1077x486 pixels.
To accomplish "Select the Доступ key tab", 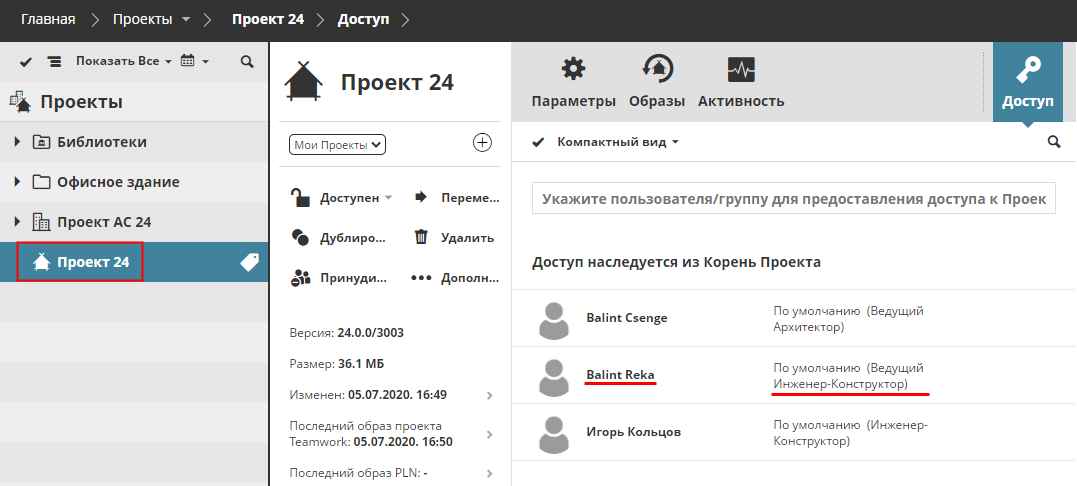I will (1028, 82).
